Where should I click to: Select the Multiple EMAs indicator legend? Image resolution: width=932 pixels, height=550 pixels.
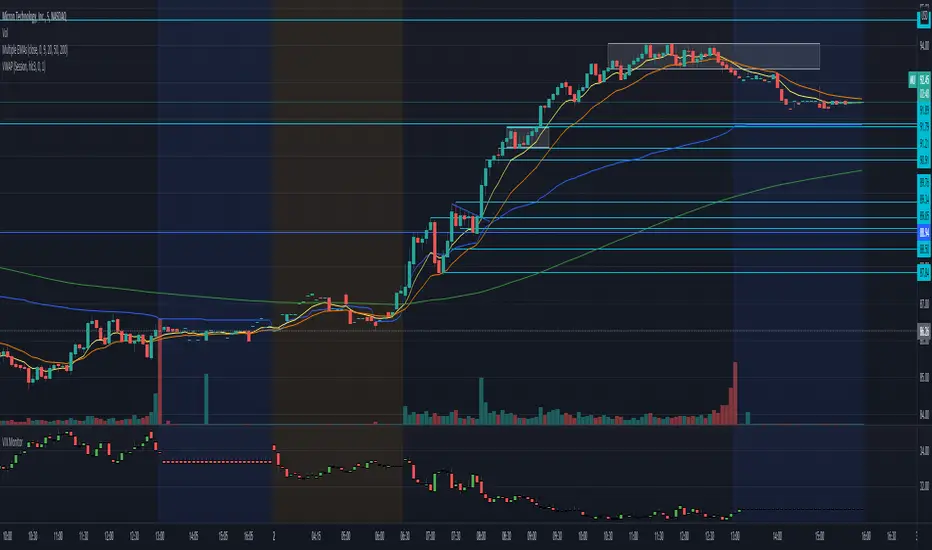[x=34, y=50]
